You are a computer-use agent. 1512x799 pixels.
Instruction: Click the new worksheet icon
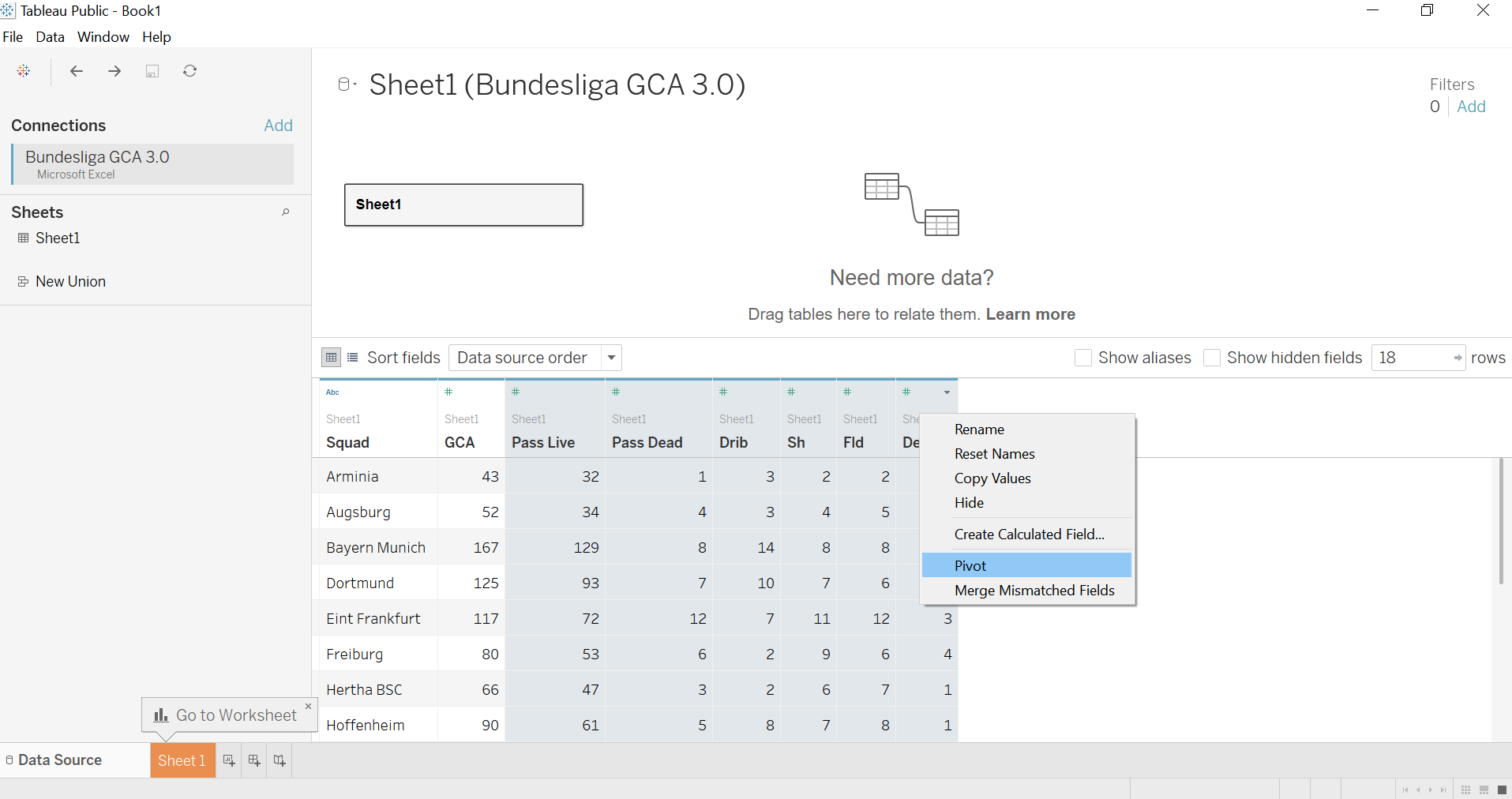229,760
